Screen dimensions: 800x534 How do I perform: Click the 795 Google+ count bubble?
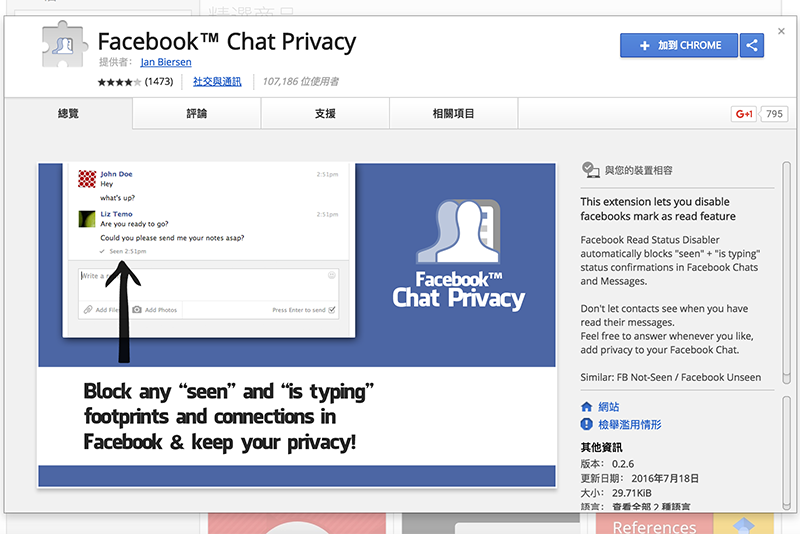pyautogui.click(x=774, y=114)
